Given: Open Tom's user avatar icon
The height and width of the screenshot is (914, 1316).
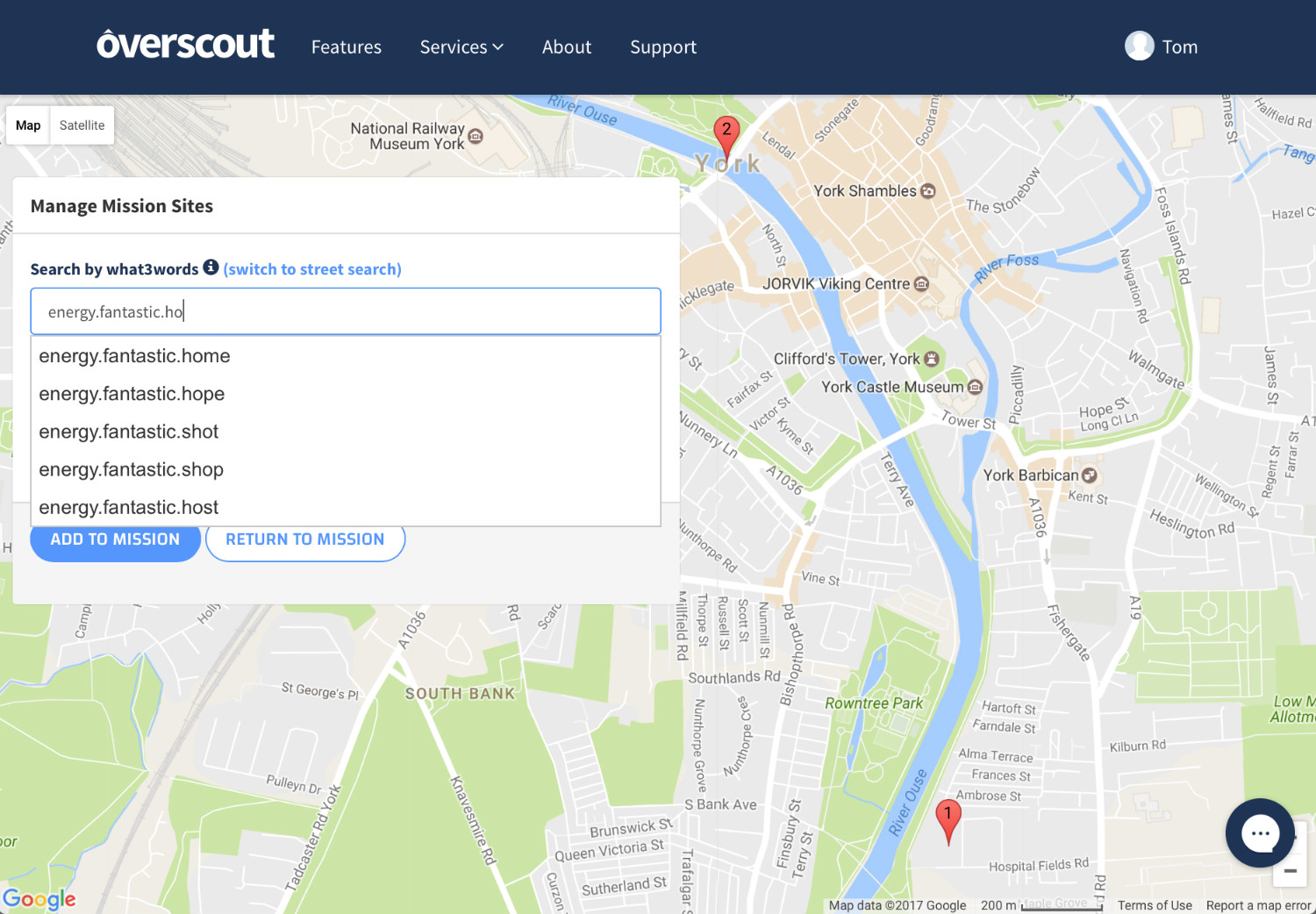Looking at the screenshot, I should coord(1139,46).
